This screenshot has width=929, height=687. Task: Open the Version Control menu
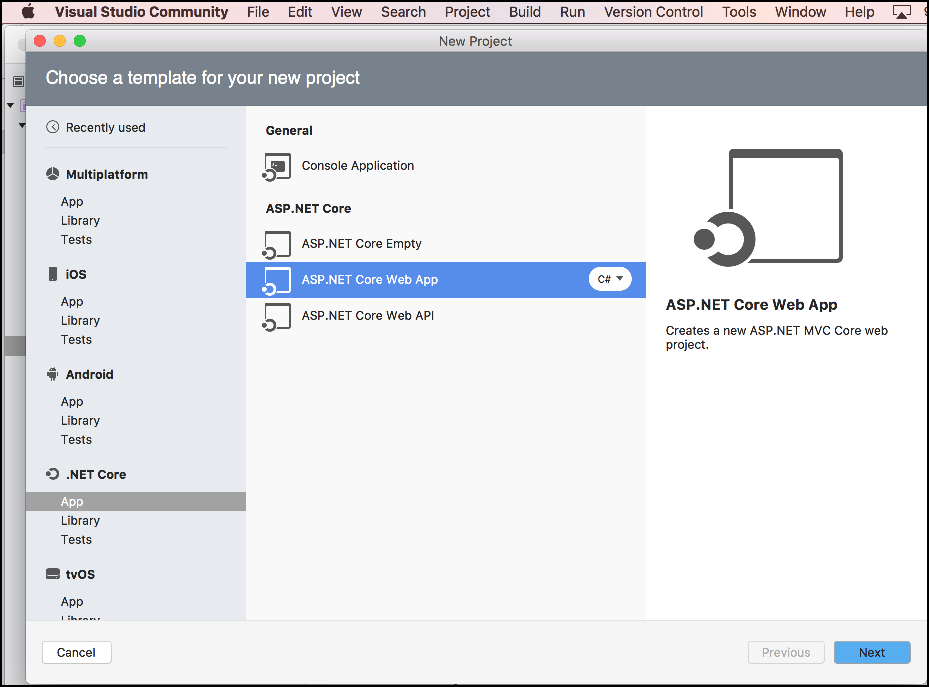[x=654, y=12]
